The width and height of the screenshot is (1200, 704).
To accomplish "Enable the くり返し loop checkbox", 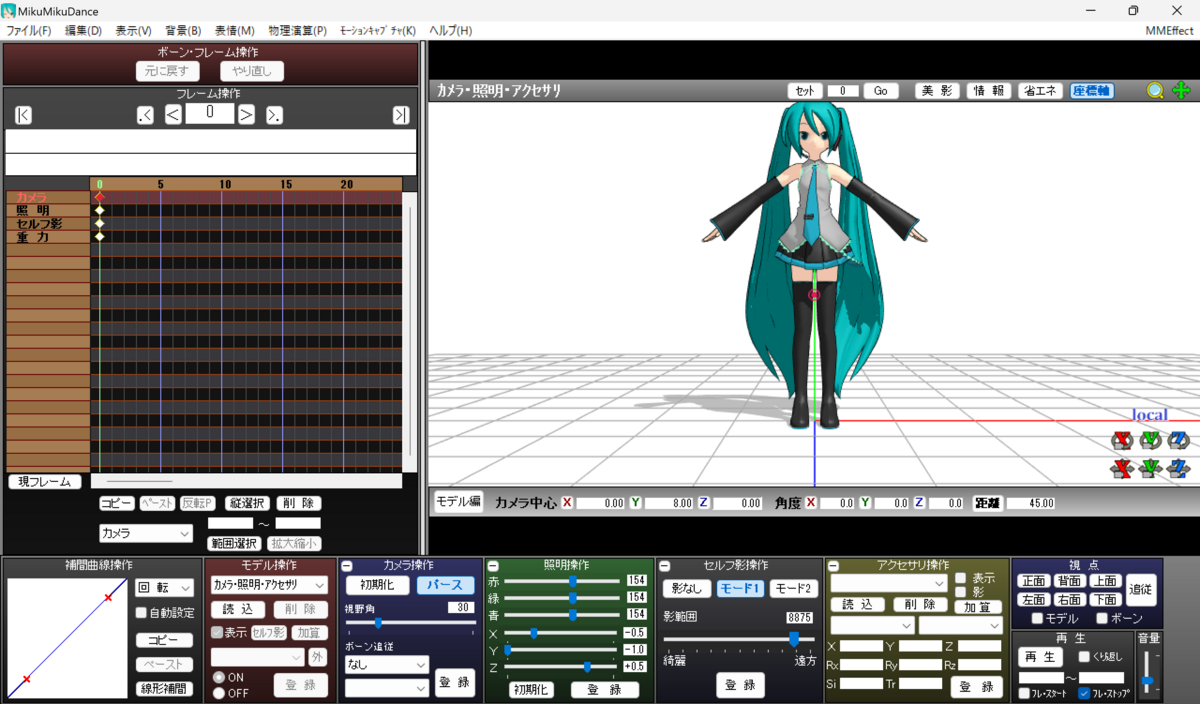I will pyautogui.click(x=1085, y=657).
